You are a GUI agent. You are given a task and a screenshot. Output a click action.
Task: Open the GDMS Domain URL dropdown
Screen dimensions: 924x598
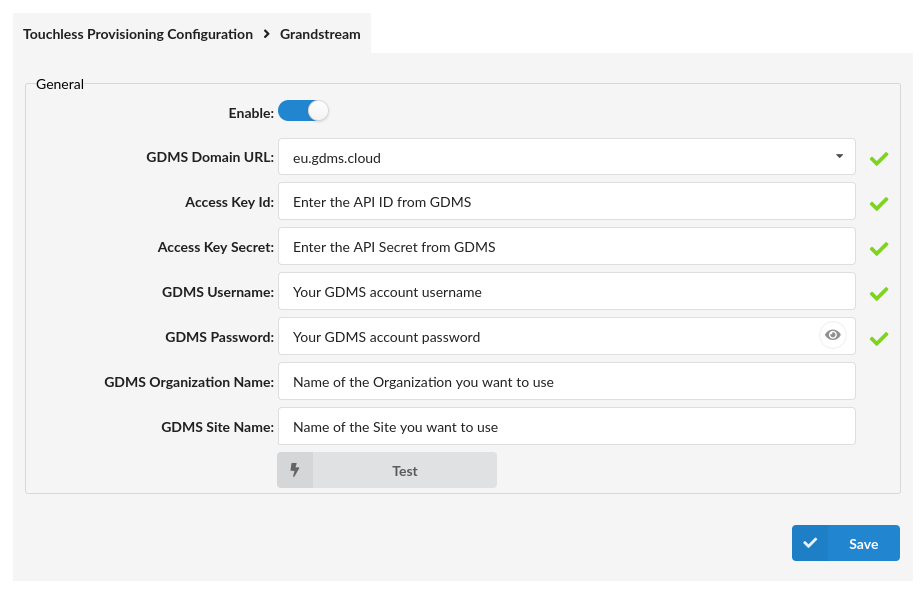tap(566, 157)
